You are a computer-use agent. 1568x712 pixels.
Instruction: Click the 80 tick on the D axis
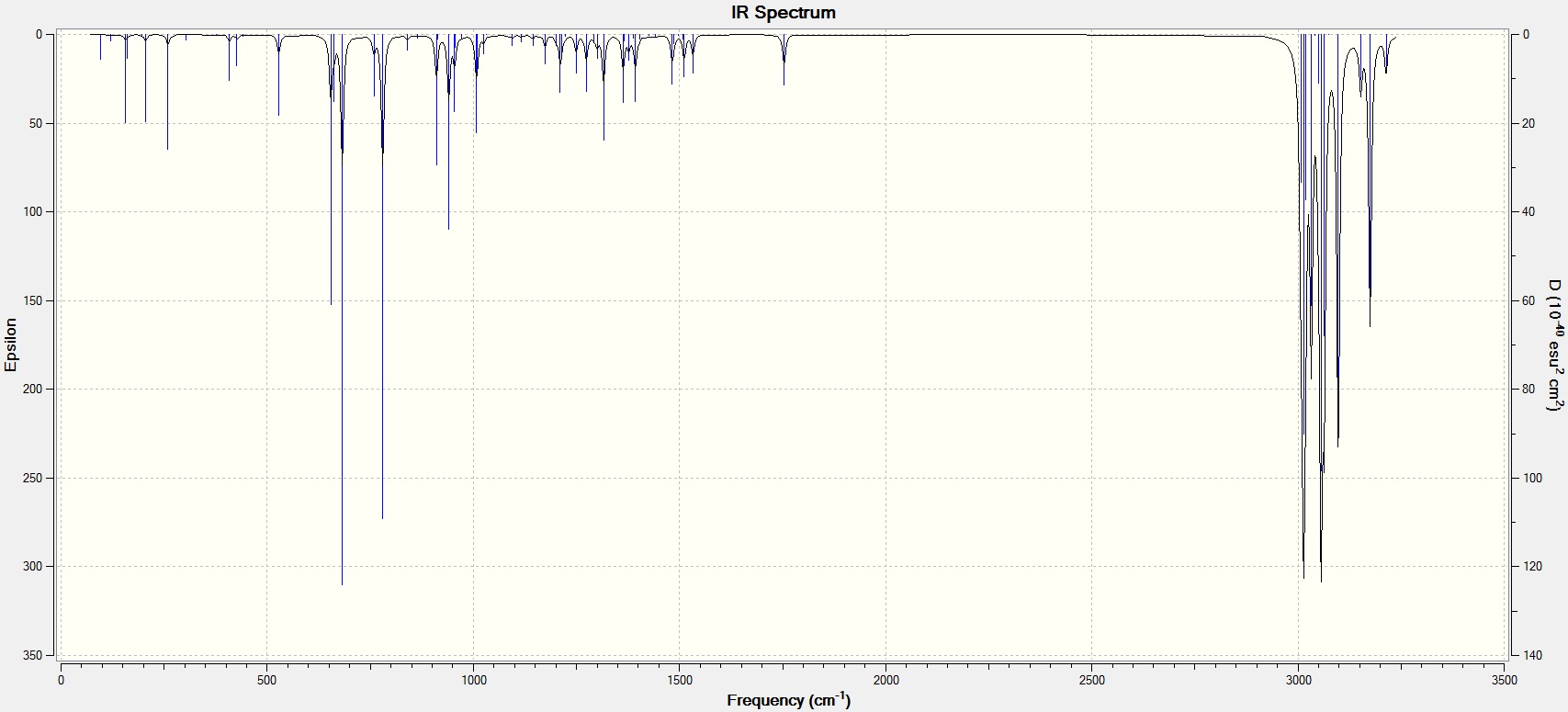tap(1529, 390)
